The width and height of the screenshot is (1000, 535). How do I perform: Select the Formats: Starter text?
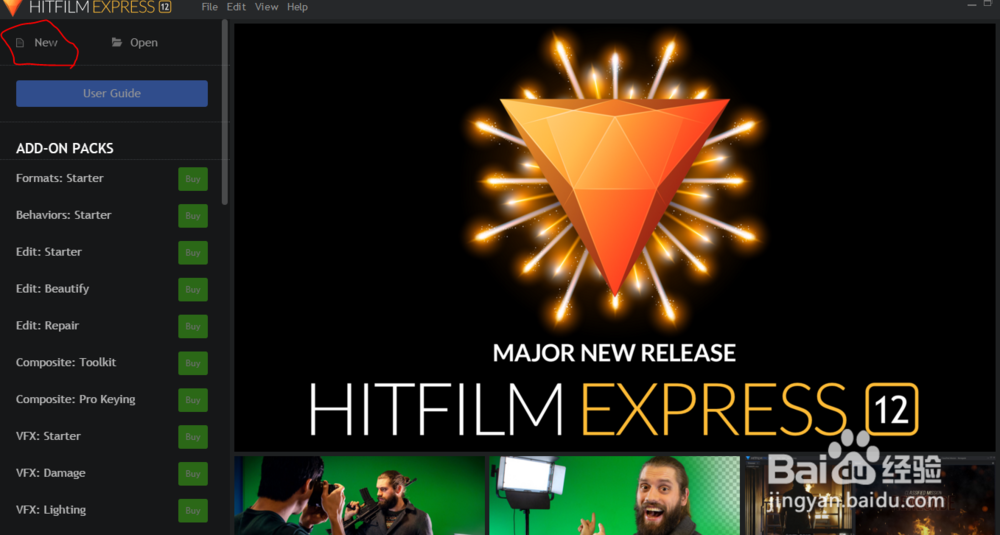(59, 178)
